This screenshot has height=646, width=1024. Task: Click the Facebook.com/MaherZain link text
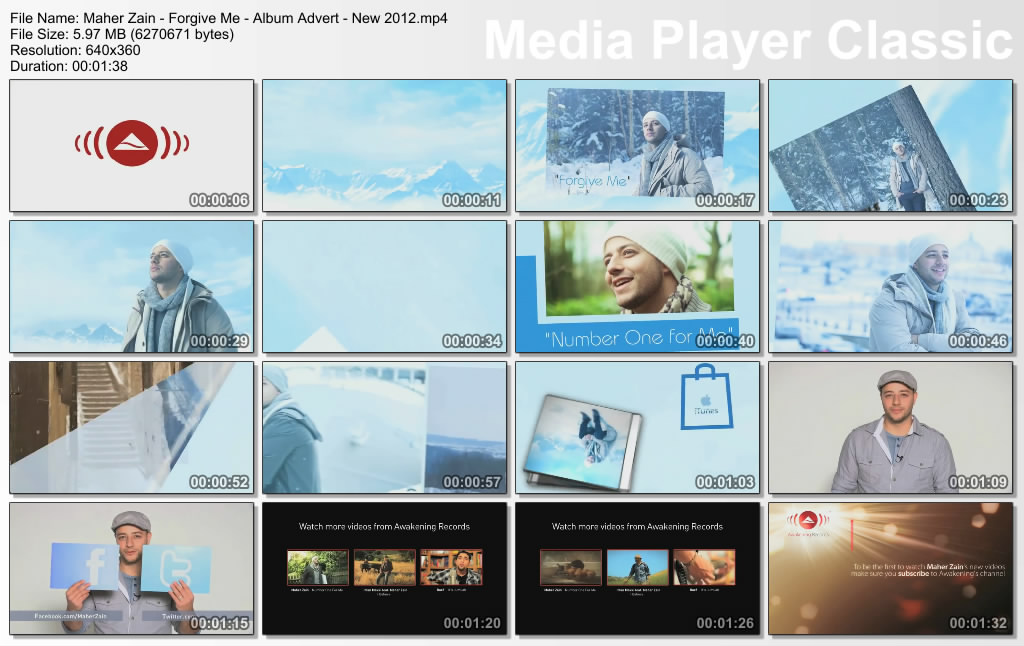tap(58, 617)
